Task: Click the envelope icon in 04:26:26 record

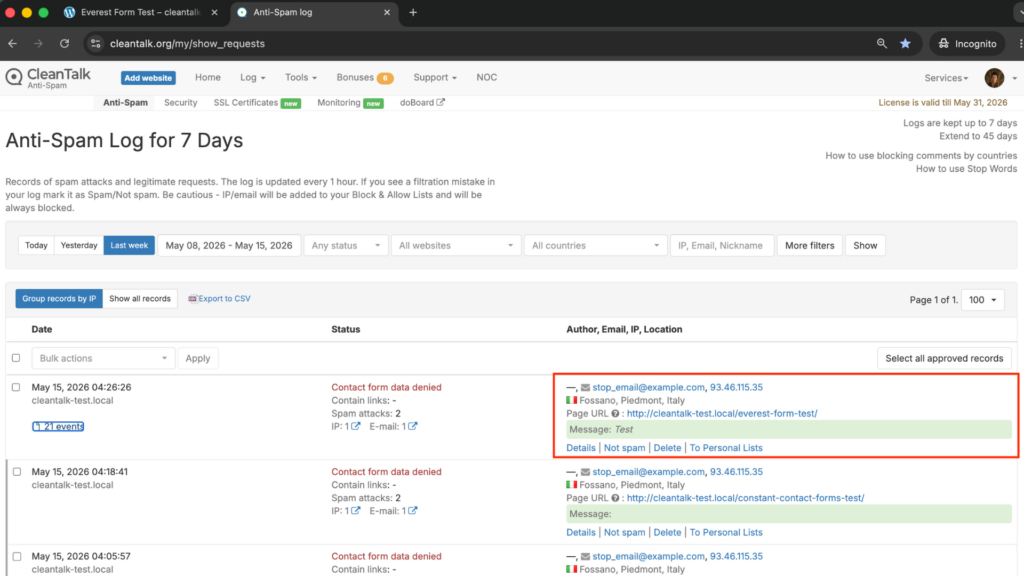Action: [x=585, y=387]
